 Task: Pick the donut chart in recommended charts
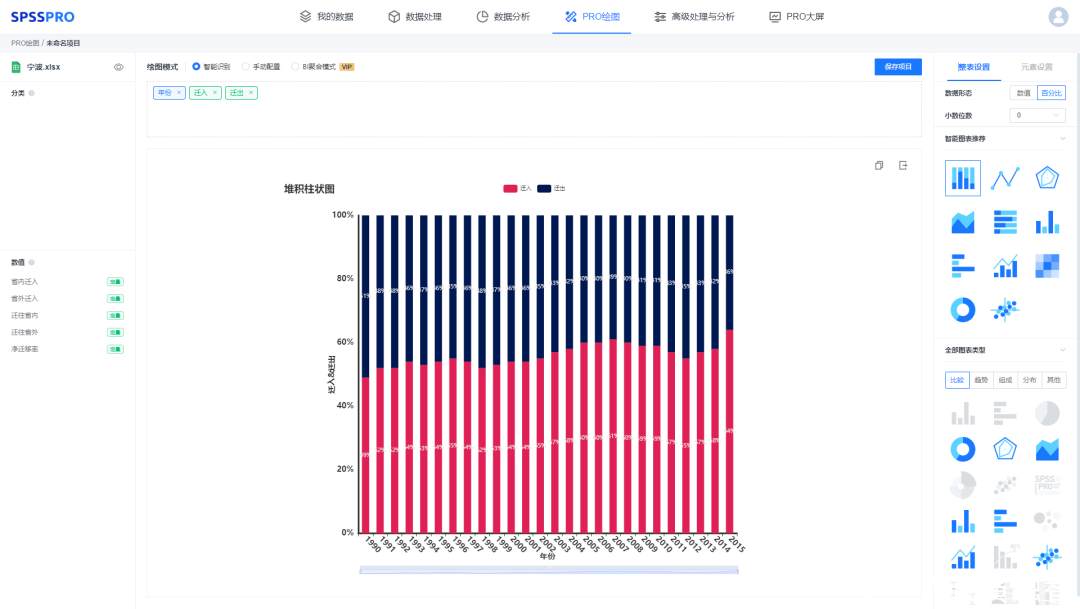pos(962,310)
